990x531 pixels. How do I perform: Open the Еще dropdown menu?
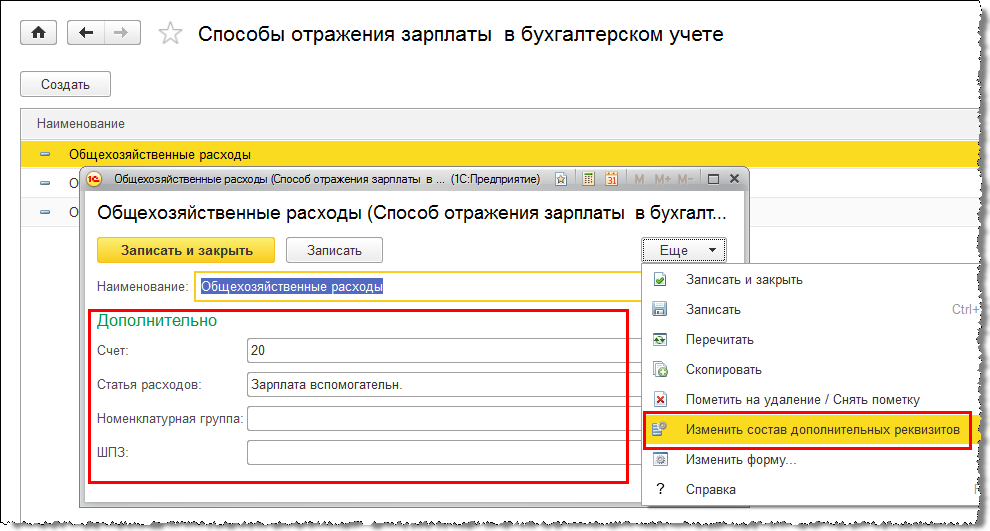tap(684, 250)
